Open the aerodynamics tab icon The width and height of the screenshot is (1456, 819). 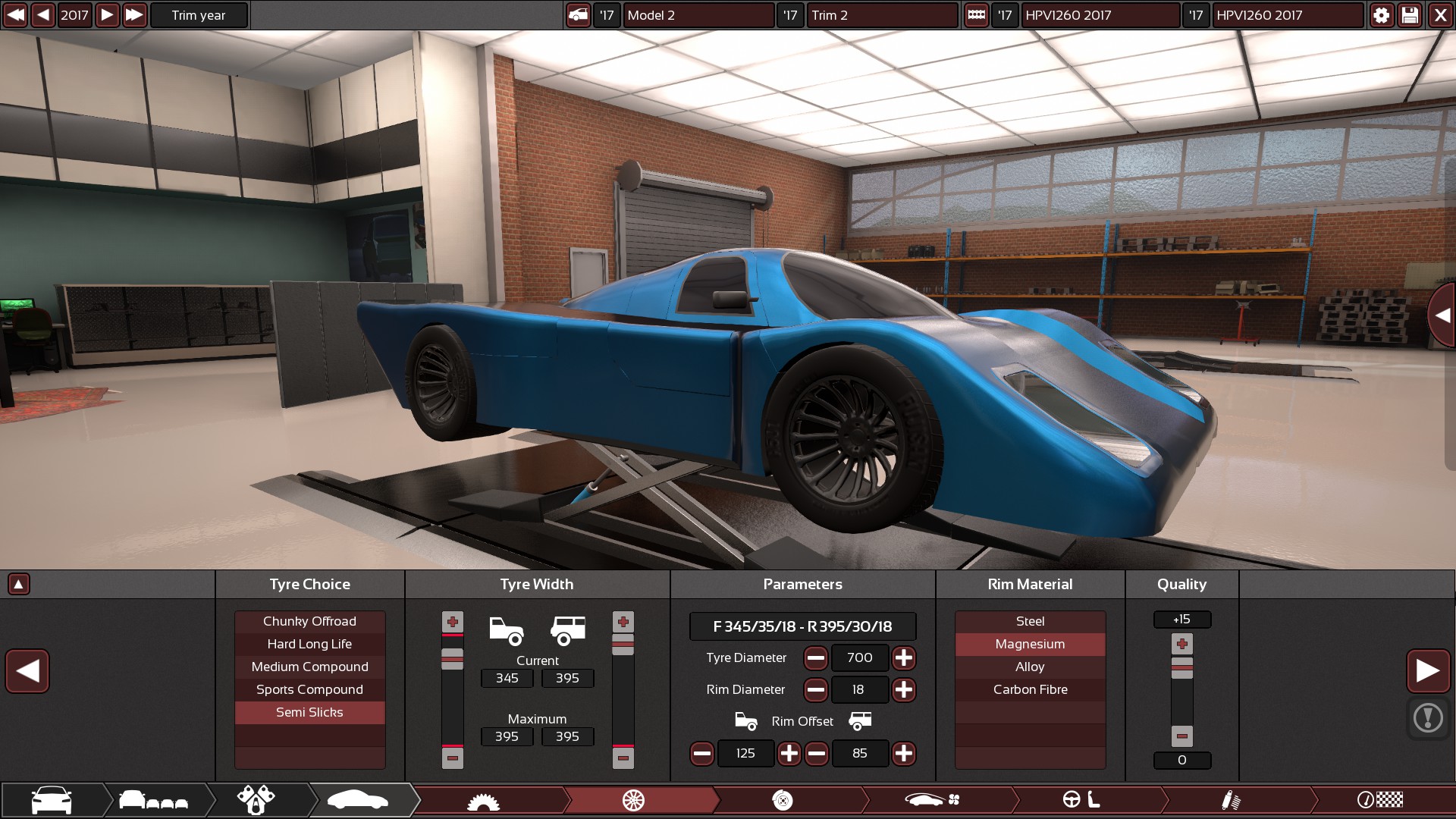point(933,800)
